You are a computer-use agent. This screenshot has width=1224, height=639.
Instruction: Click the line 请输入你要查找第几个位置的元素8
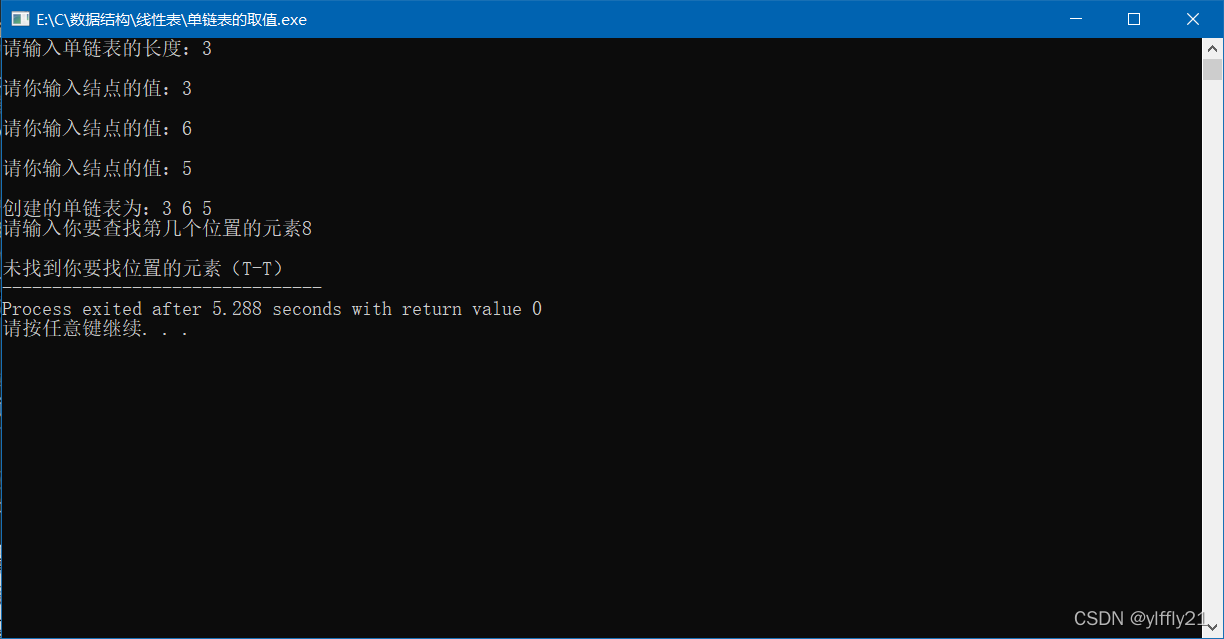[x=157, y=229]
